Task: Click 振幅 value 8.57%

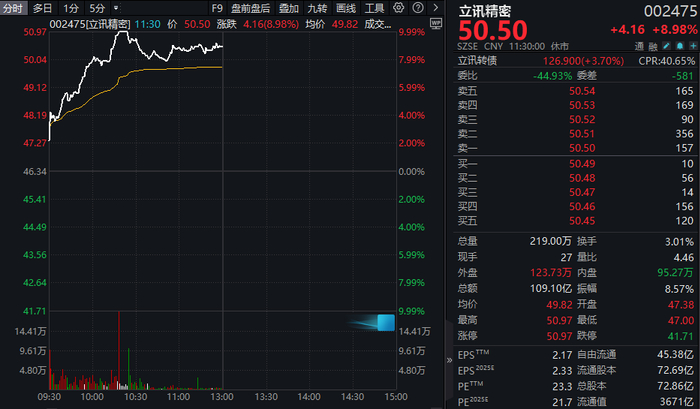Action: click(x=679, y=289)
